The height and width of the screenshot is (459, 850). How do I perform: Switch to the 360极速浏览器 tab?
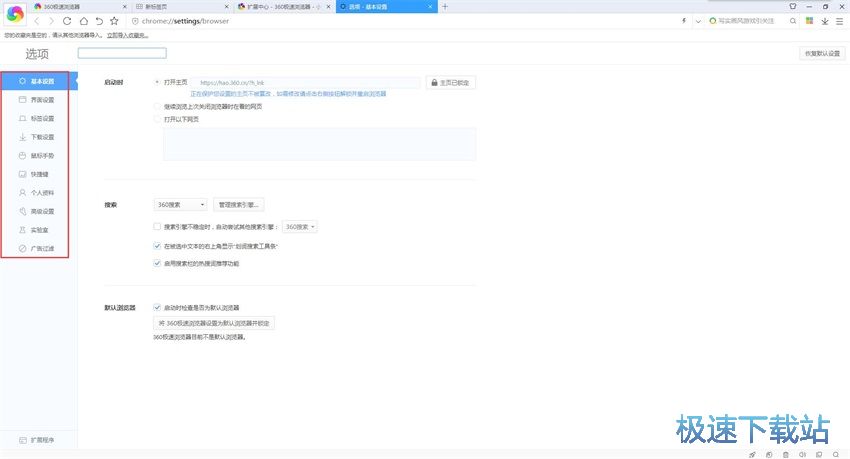pos(80,7)
